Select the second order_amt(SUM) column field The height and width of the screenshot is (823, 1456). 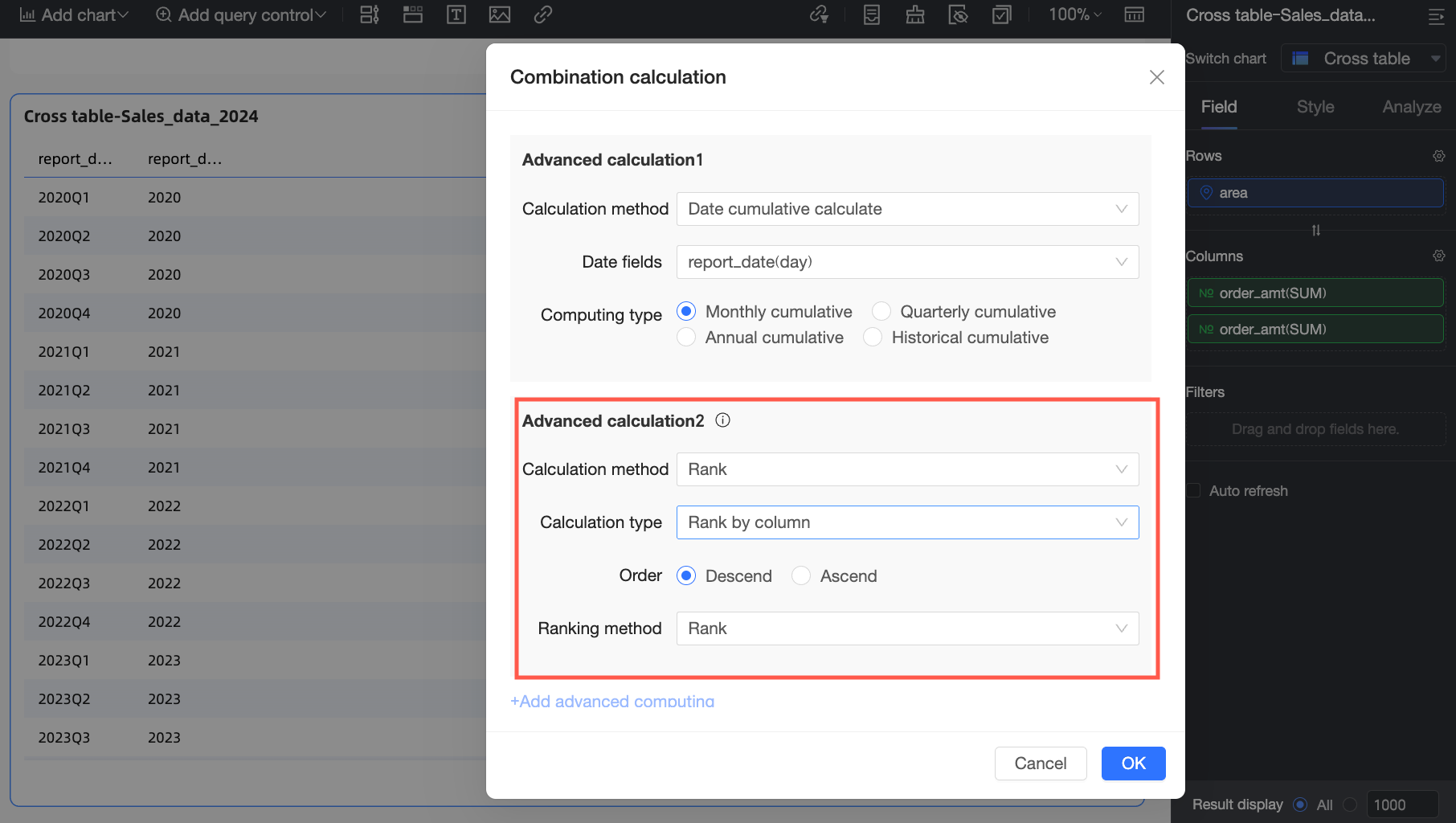pyautogui.click(x=1315, y=330)
